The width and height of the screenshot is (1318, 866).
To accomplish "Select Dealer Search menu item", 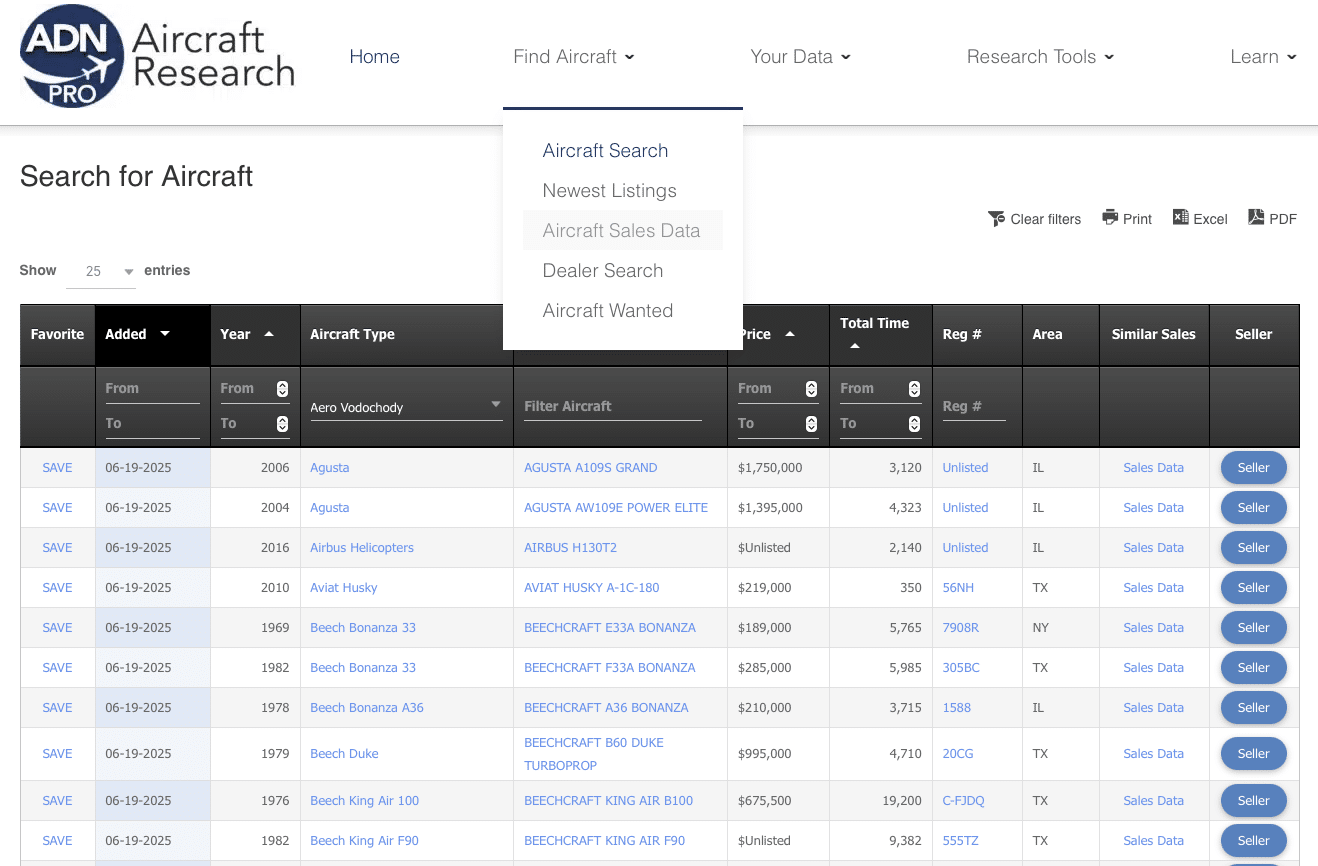I will (x=602, y=271).
